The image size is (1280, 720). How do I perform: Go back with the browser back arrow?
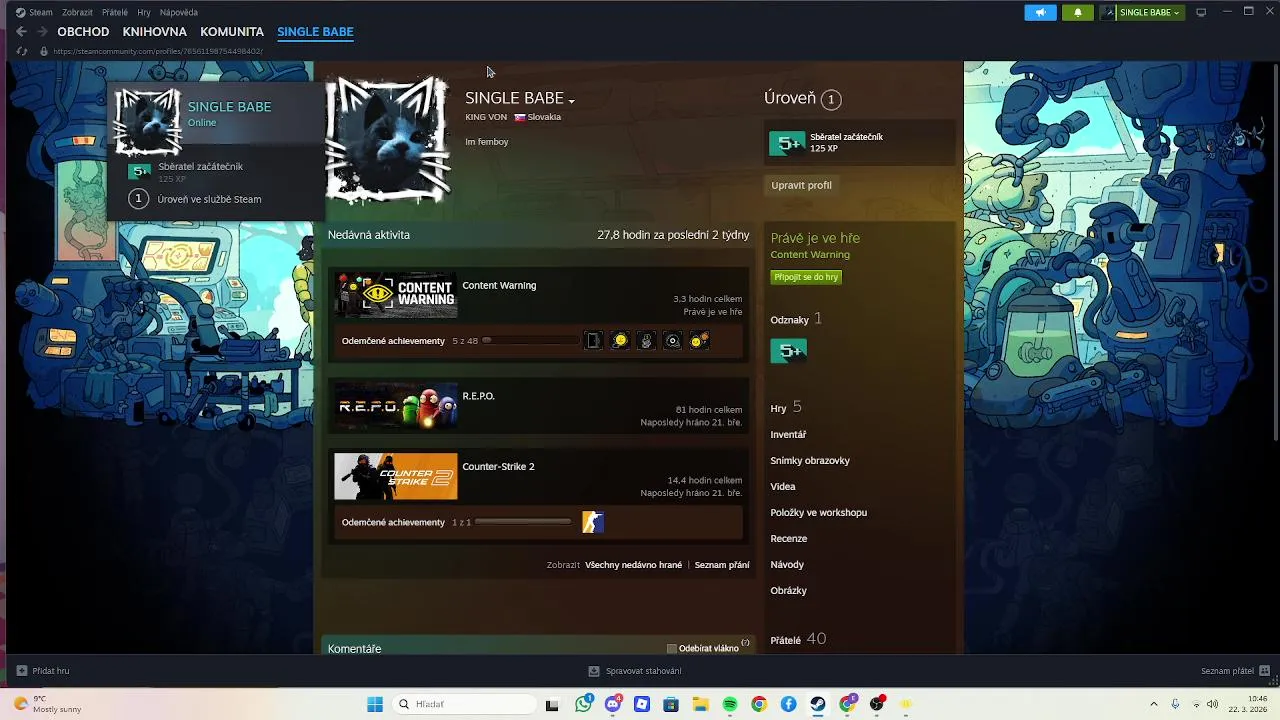pyautogui.click(x=21, y=32)
